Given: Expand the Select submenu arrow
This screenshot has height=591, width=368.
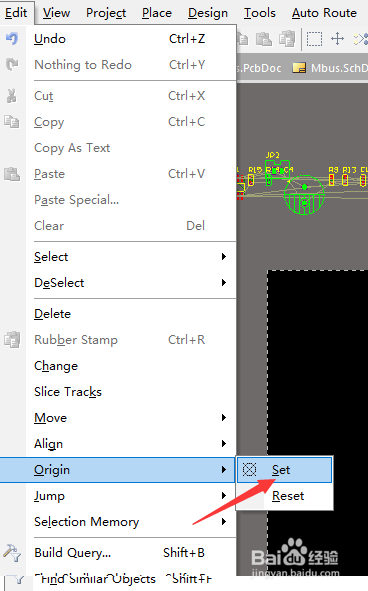Looking at the screenshot, I should pyautogui.click(x=224, y=257).
